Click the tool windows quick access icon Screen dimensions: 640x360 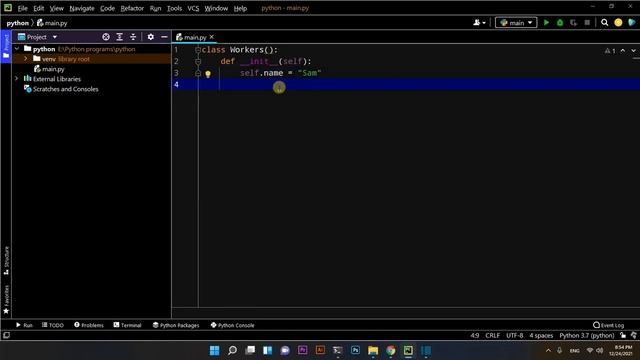(6, 336)
